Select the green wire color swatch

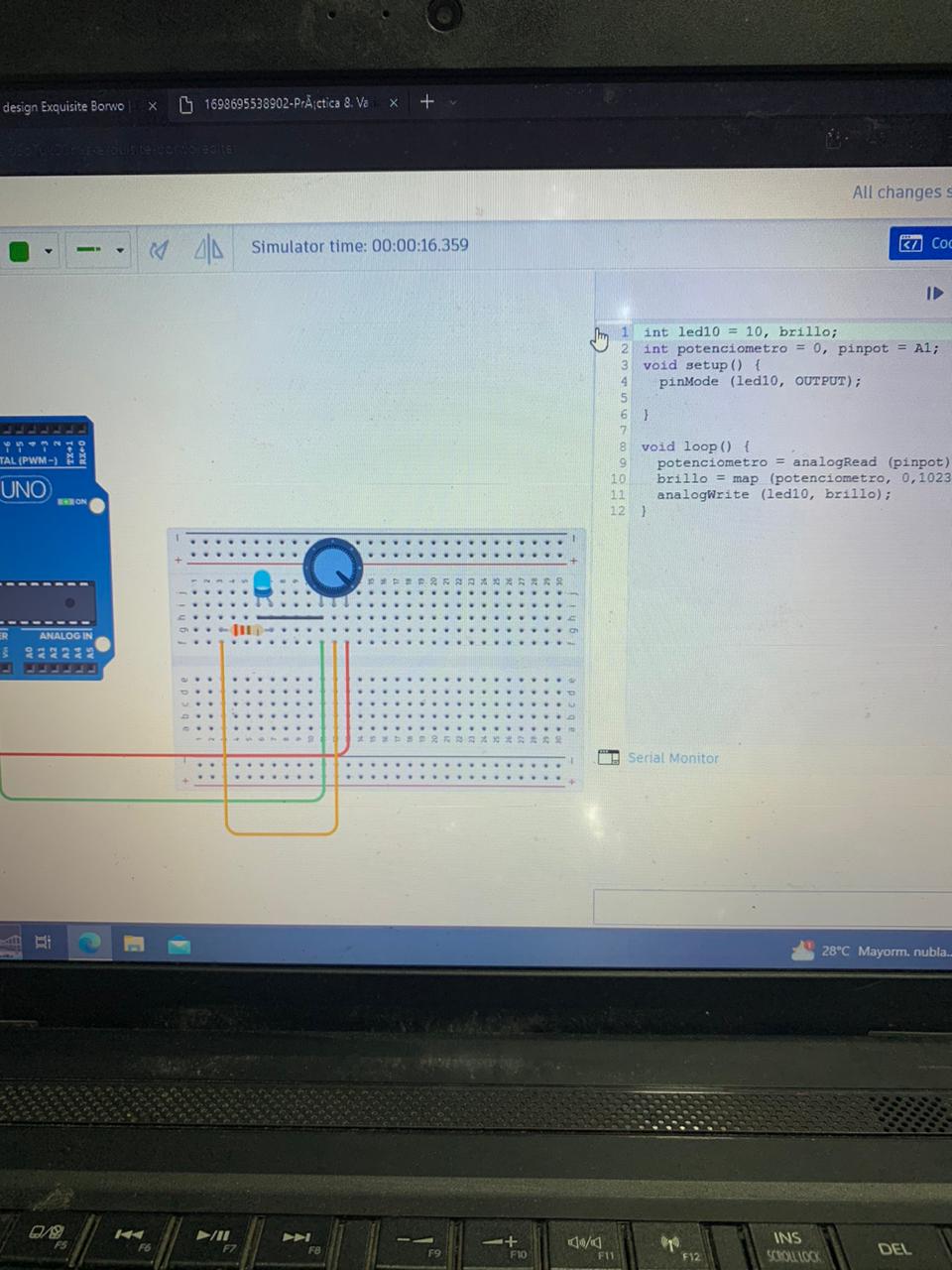[19, 251]
